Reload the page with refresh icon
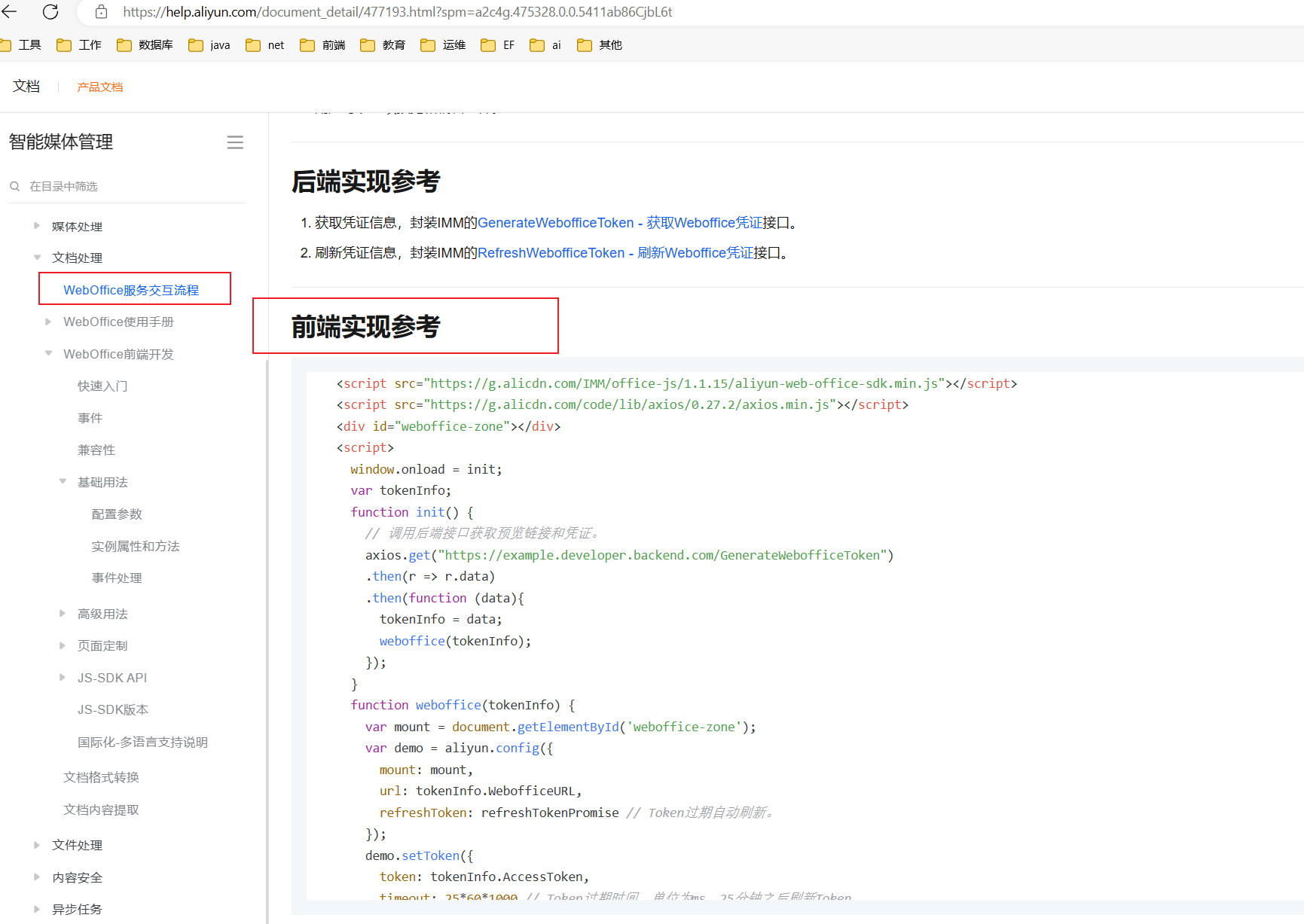This screenshot has height=924, width=1304. (50, 12)
